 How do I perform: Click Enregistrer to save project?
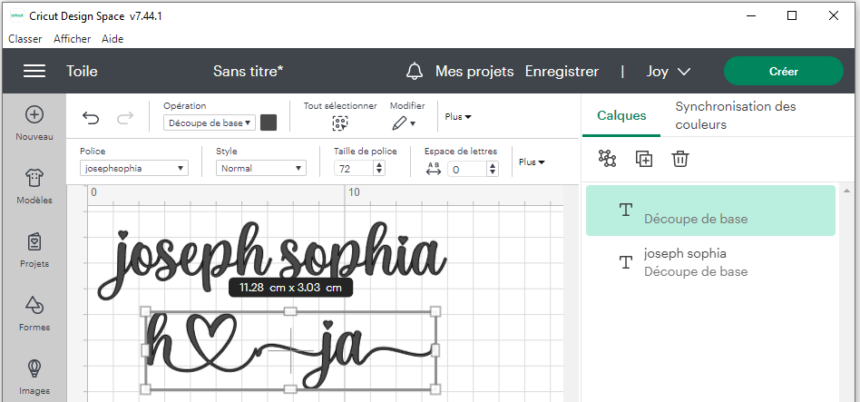[562, 71]
